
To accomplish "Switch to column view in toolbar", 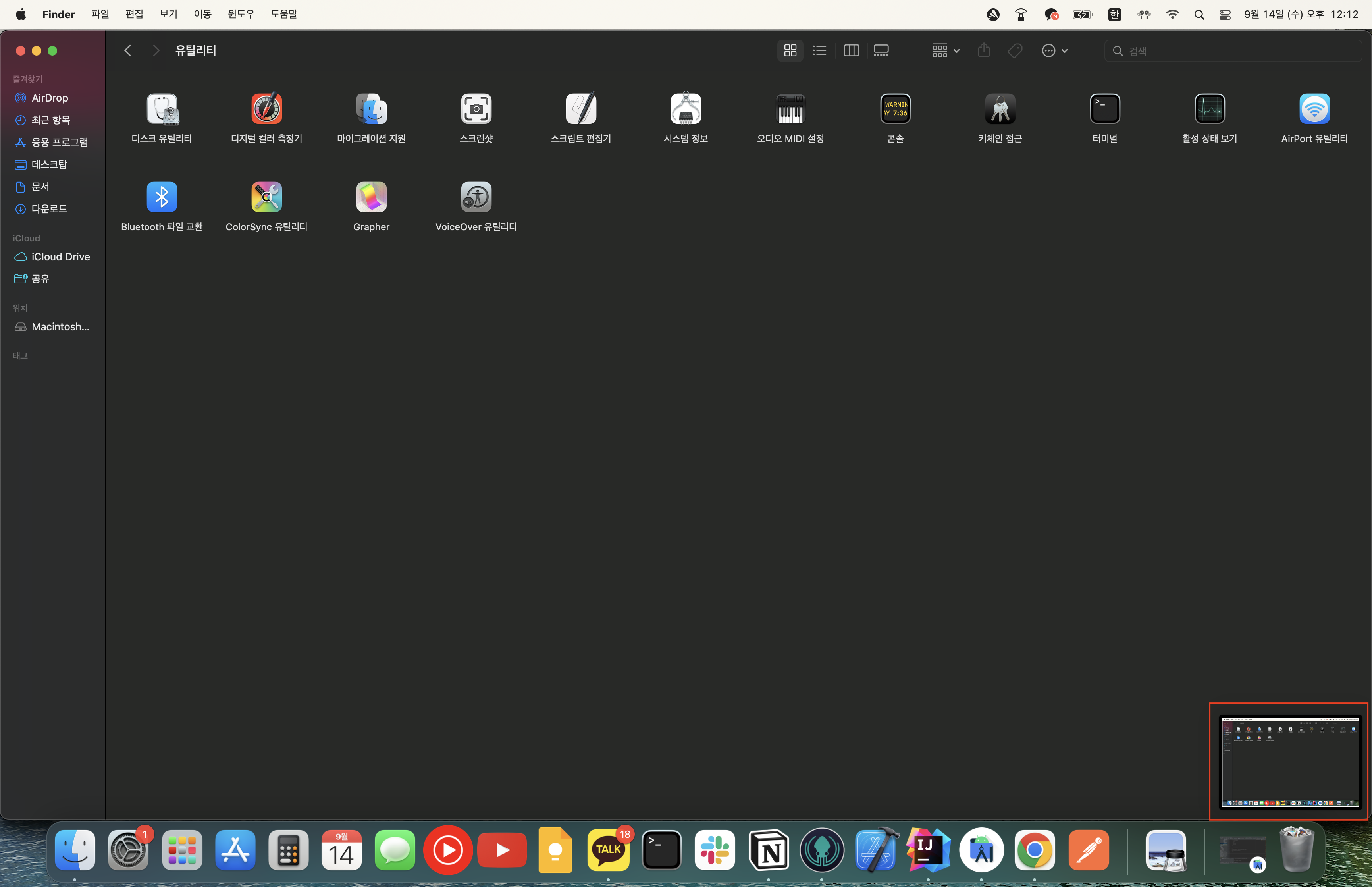I will (851, 51).
